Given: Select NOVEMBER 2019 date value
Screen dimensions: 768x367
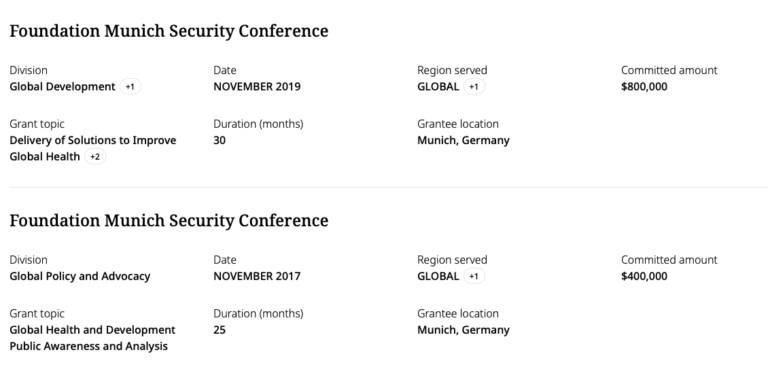Looking at the screenshot, I should pos(257,87).
